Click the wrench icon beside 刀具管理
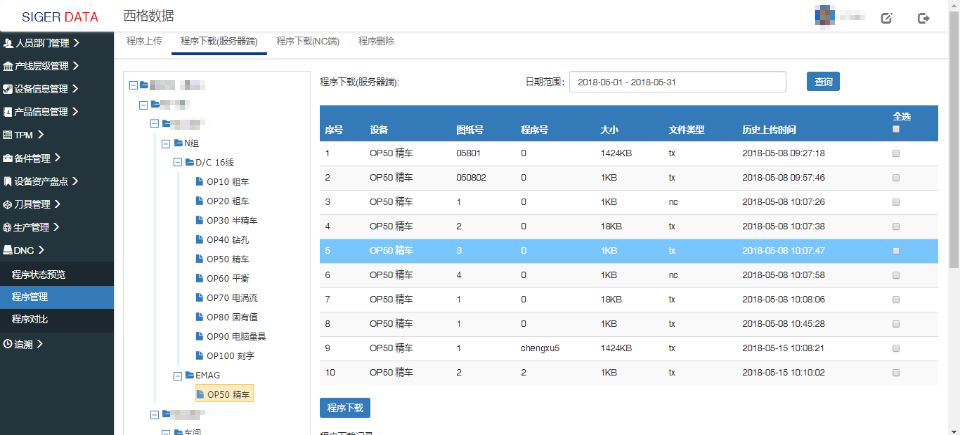 click(x=7, y=204)
